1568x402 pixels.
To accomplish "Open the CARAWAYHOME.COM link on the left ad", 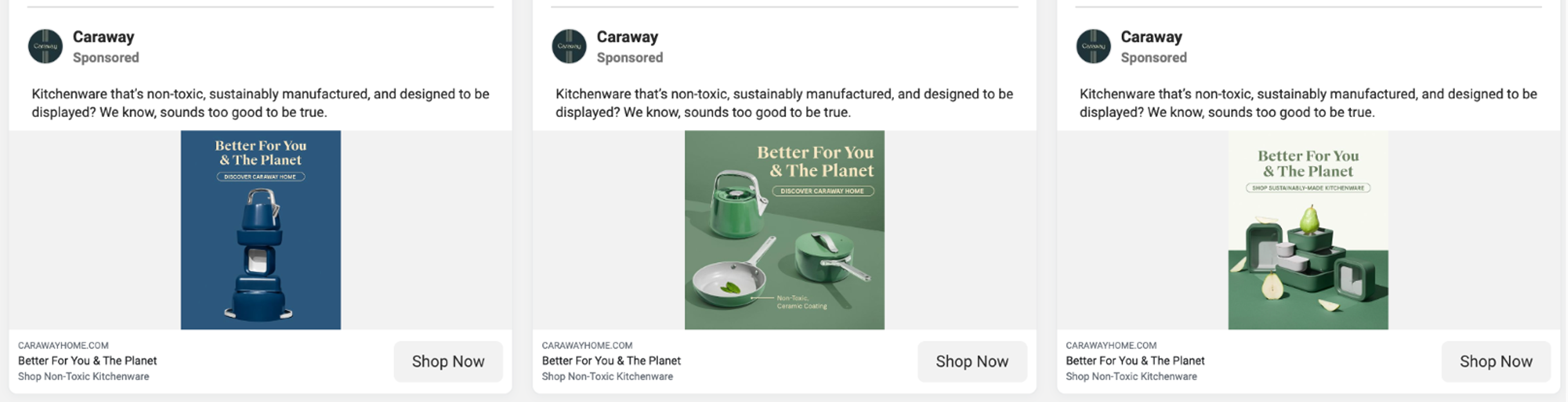I will point(63,345).
